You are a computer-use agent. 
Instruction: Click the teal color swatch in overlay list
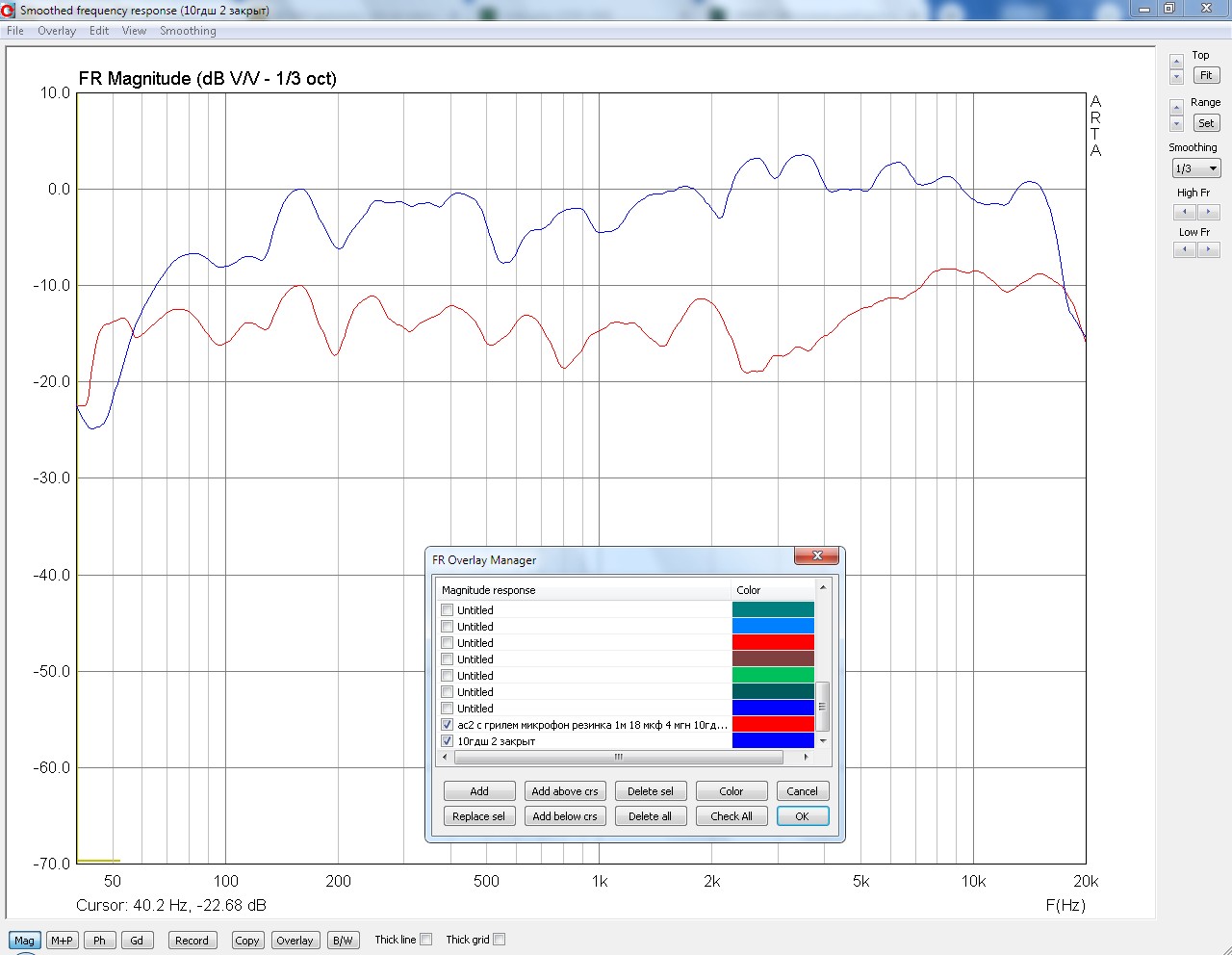tap(773, 609)
